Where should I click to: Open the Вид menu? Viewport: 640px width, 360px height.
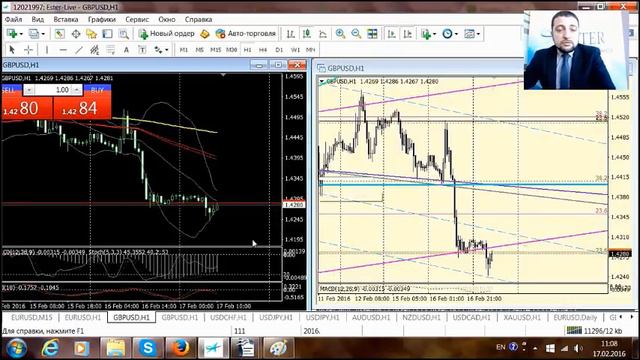click(x=38, y=19)
